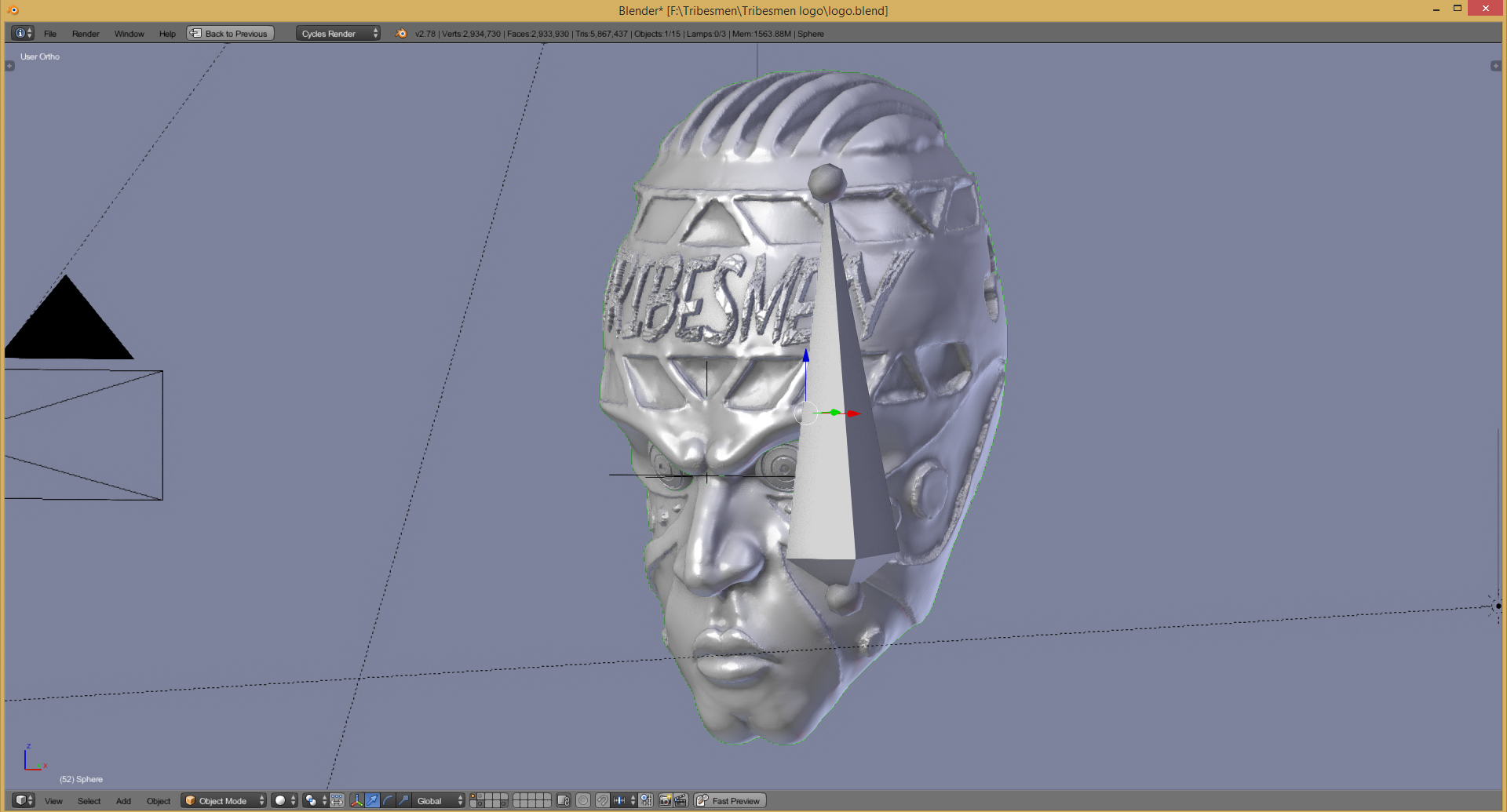Toggle the first scene layer button
The height and width of the screenshot is (812, 1507).
coord(473,796)
